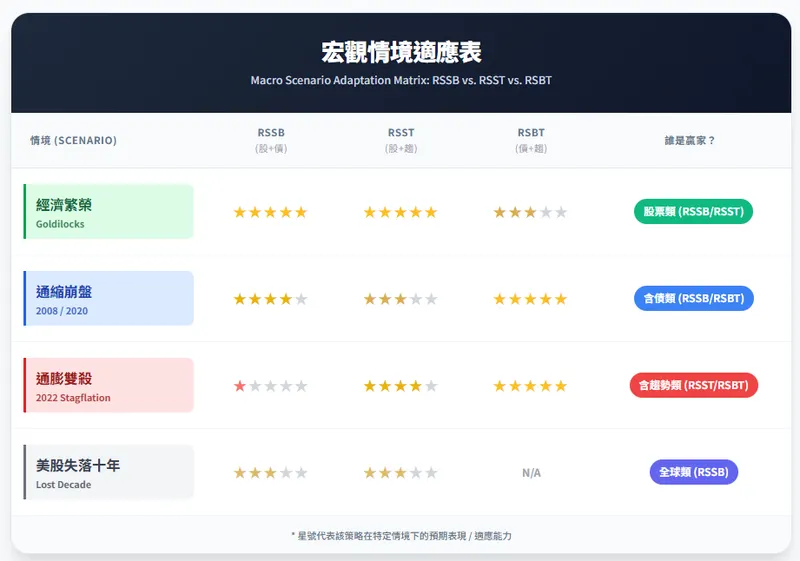
Task: Click the (股+債) label under RSSB
Action: tap(271, 148)
